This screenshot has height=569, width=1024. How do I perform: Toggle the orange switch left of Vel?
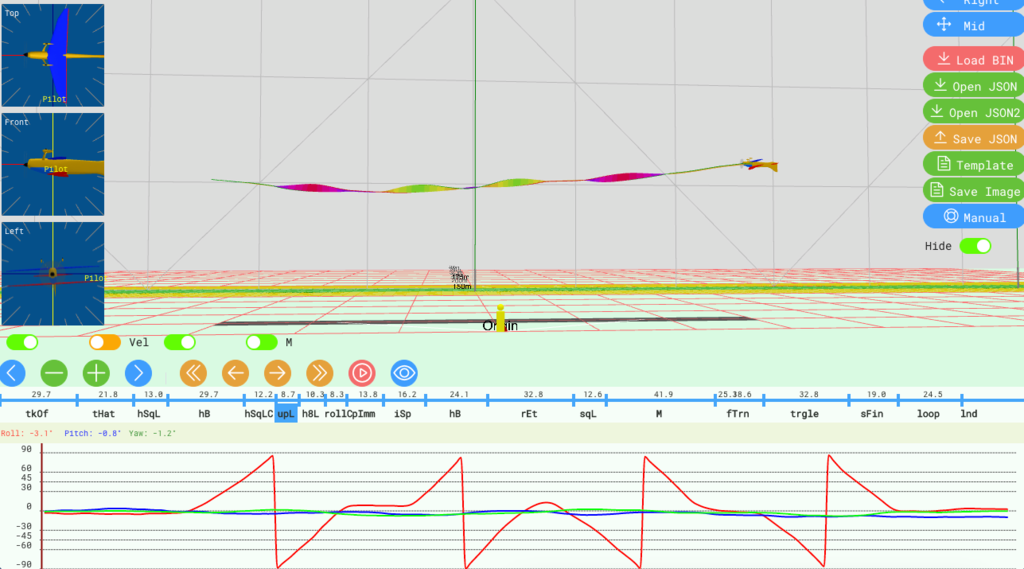click(x=104, y=342)
